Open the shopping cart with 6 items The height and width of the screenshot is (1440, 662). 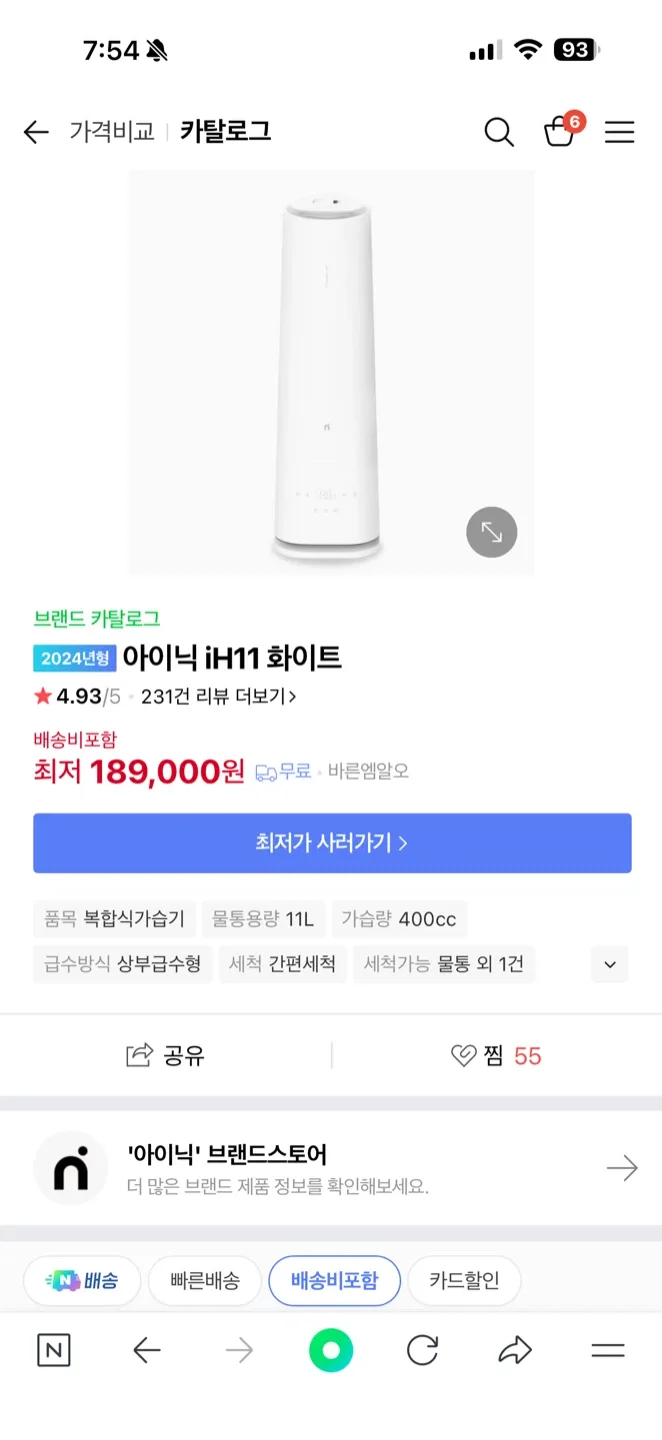[x=559, y=132]
